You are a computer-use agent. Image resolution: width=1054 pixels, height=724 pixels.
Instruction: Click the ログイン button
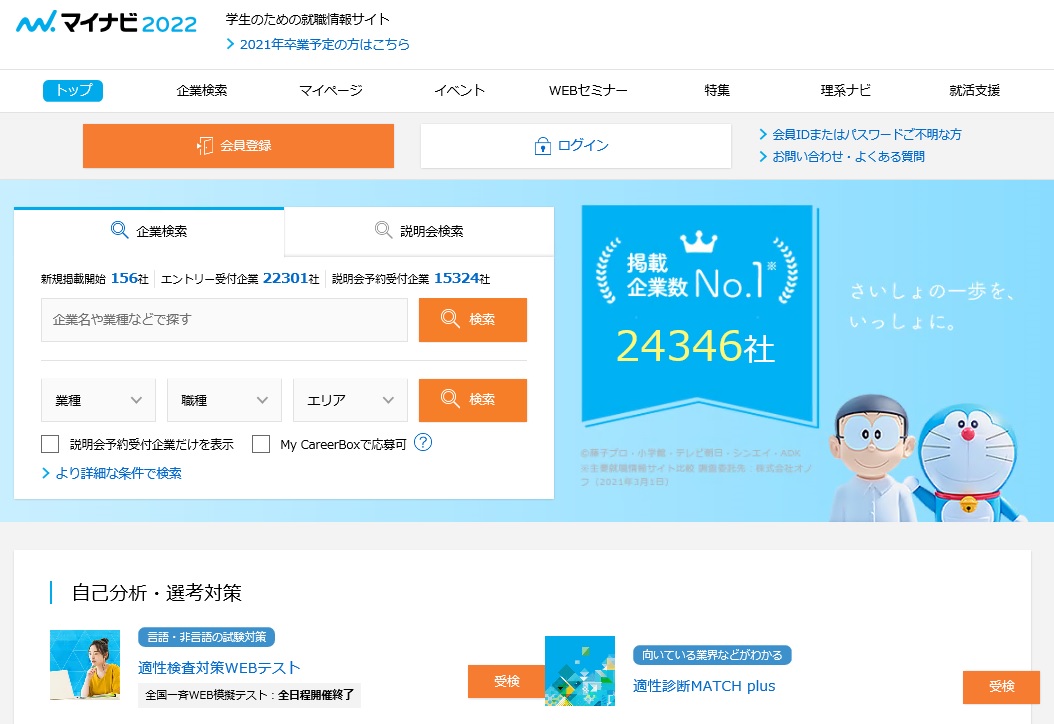pos(575,146)
